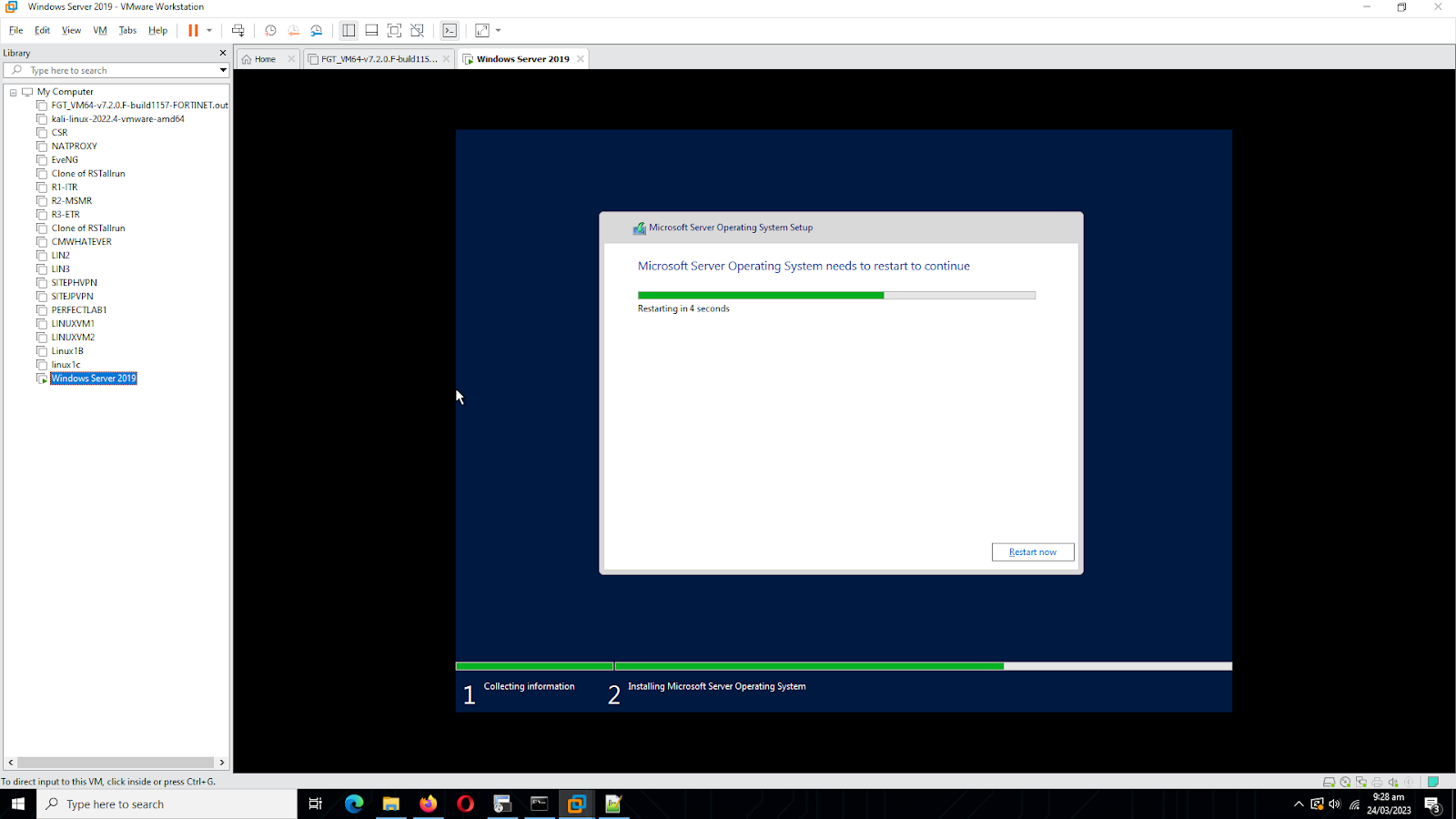Open Task View in the taskbar
1456x819 pixels.
point(316,804)
